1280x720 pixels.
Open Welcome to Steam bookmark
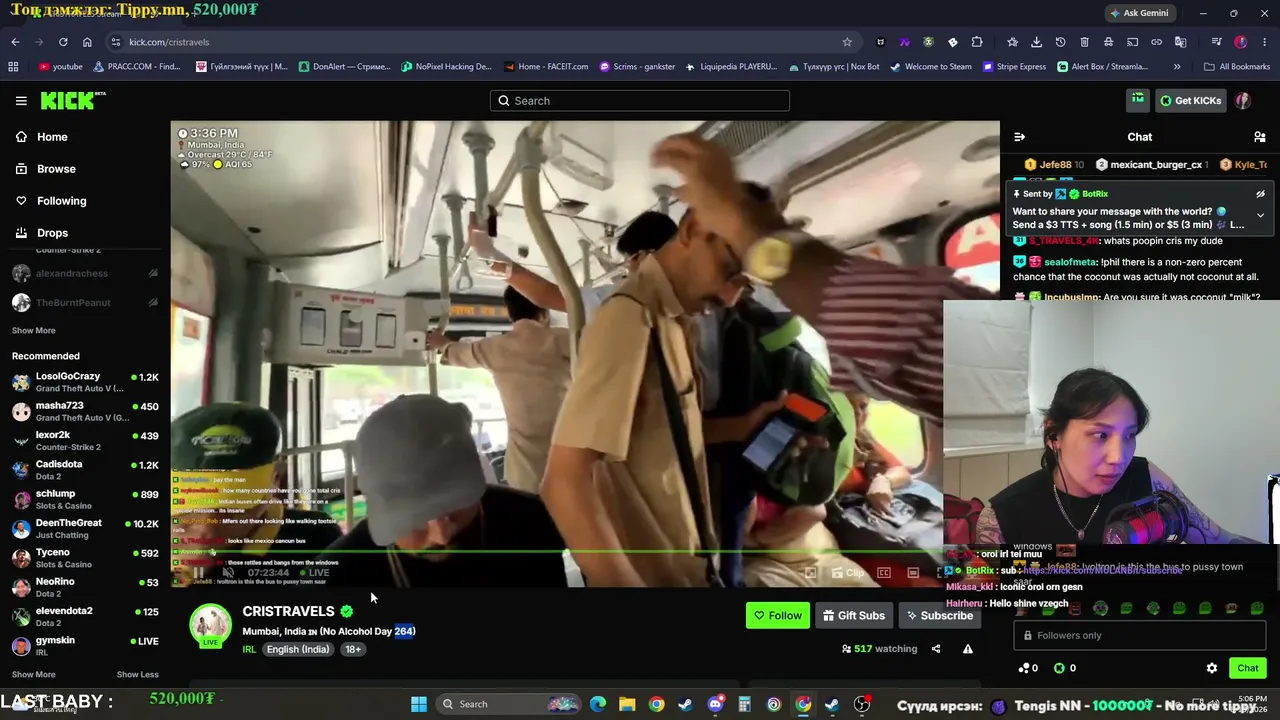point(930,67)
